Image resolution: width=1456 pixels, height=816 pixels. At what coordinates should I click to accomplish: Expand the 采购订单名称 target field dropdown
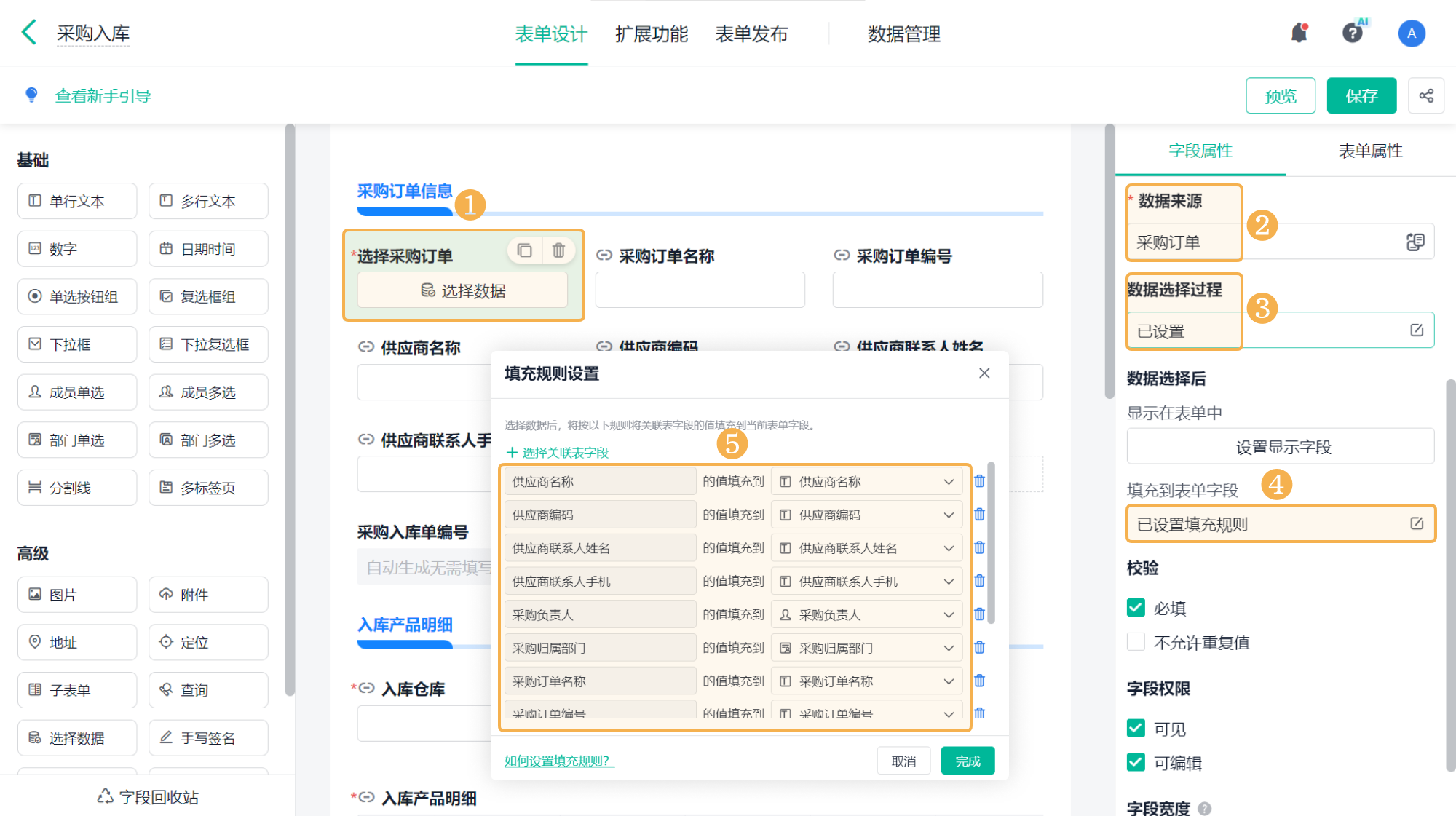coord(949,681)
